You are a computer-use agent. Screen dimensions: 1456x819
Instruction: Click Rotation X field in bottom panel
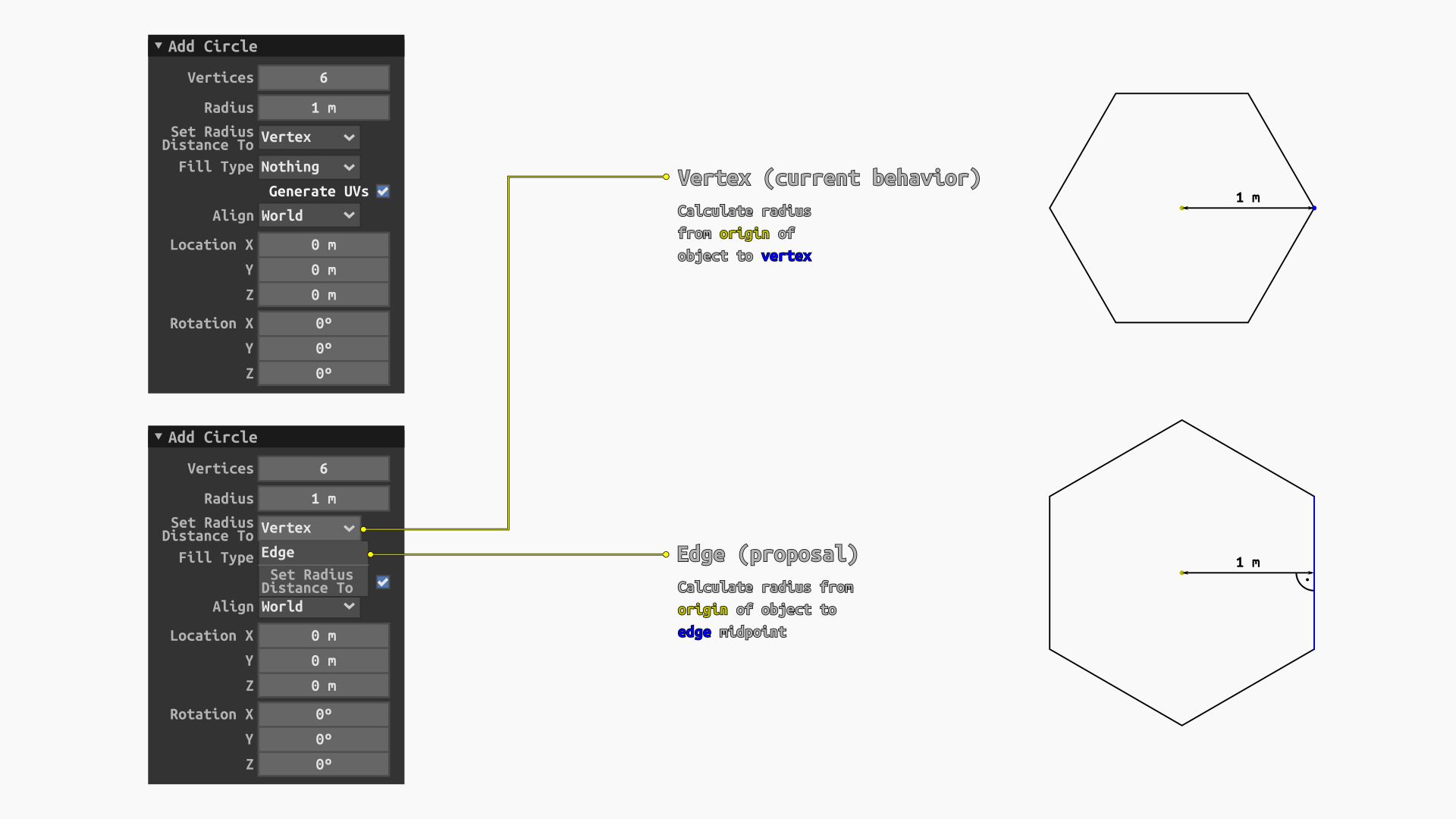click(x=324, y=714)
